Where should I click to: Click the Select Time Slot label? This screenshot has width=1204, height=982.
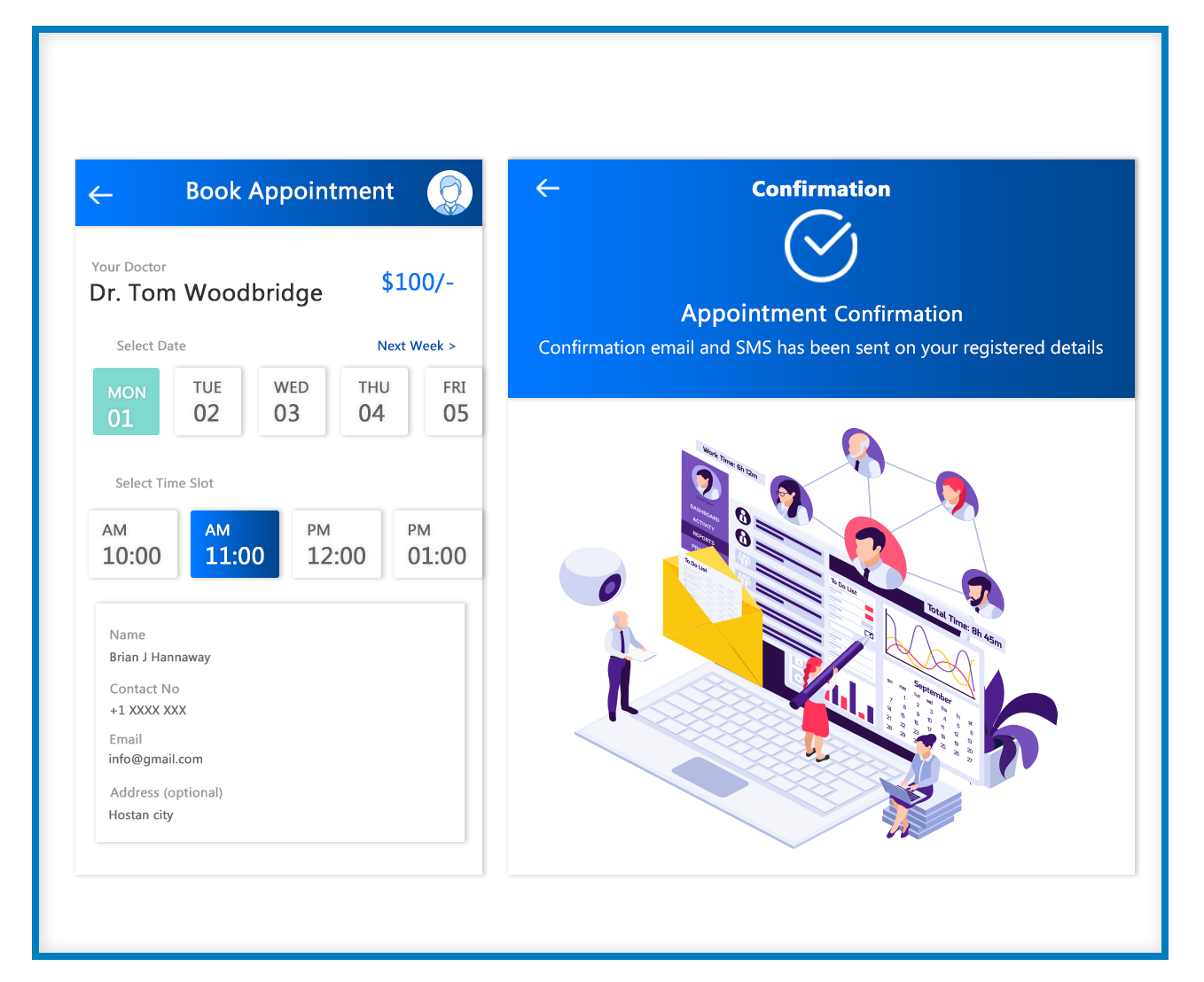(164, 483)
